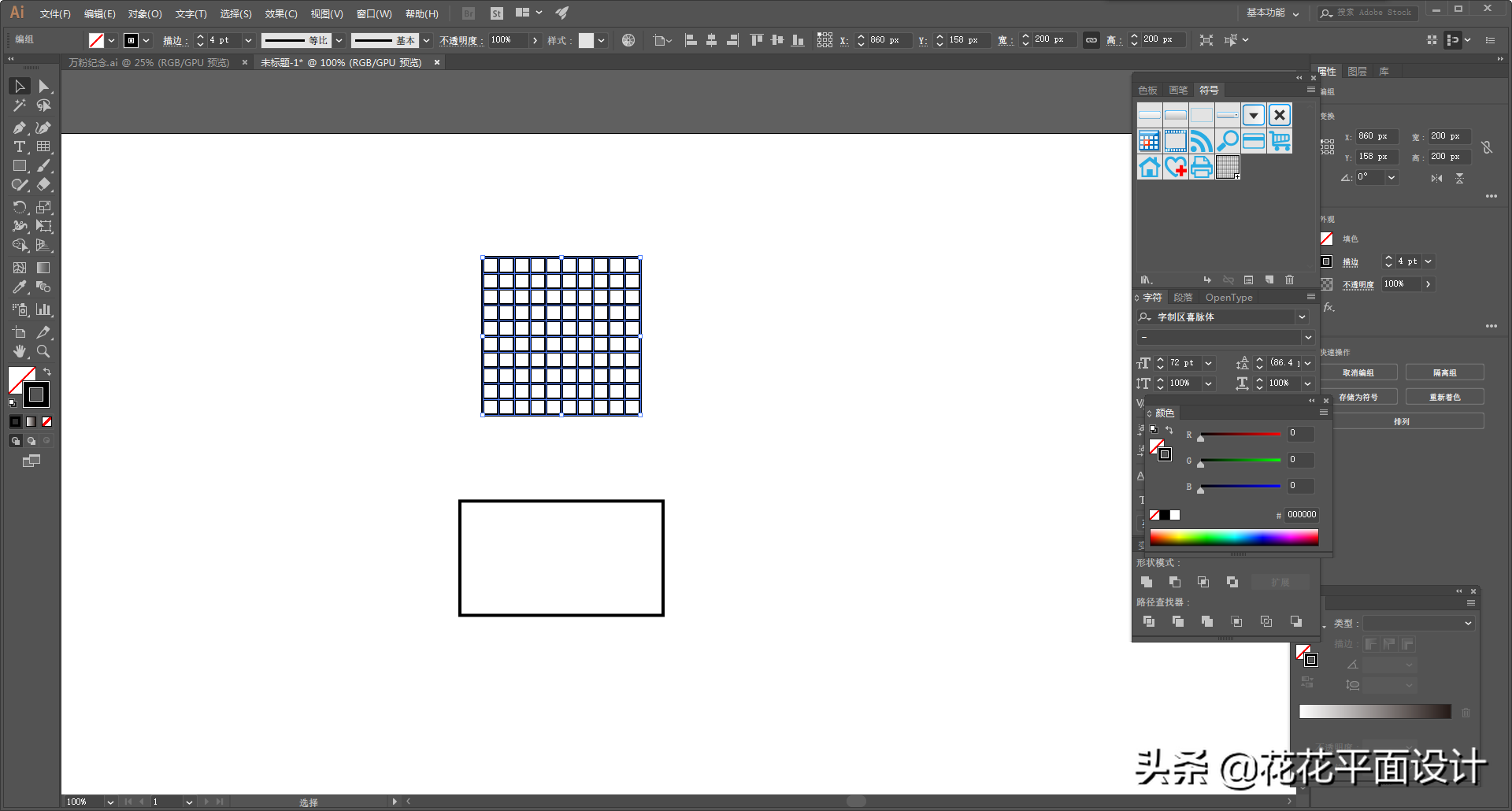The height and width of the screenshot is (811, 1512).
Task: Select the Zoom tool
Action: [44, 351]
